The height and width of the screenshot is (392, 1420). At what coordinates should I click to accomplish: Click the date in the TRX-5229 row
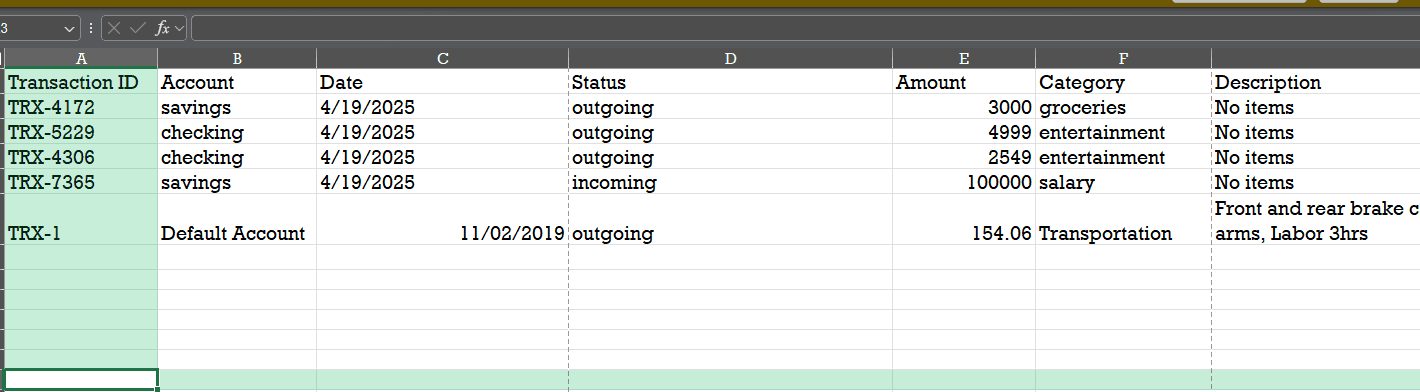(442, 132)
